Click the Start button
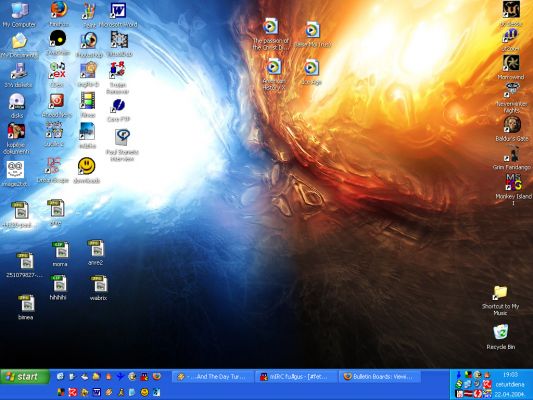Screen dimensions: 533x400 (x=24, y=377)
